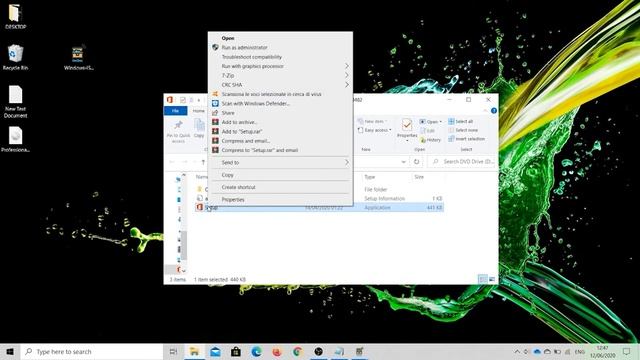Click the Add to archive icon
Image resolution: width=640 pixels, height=360 pixels.
(215, 122)
